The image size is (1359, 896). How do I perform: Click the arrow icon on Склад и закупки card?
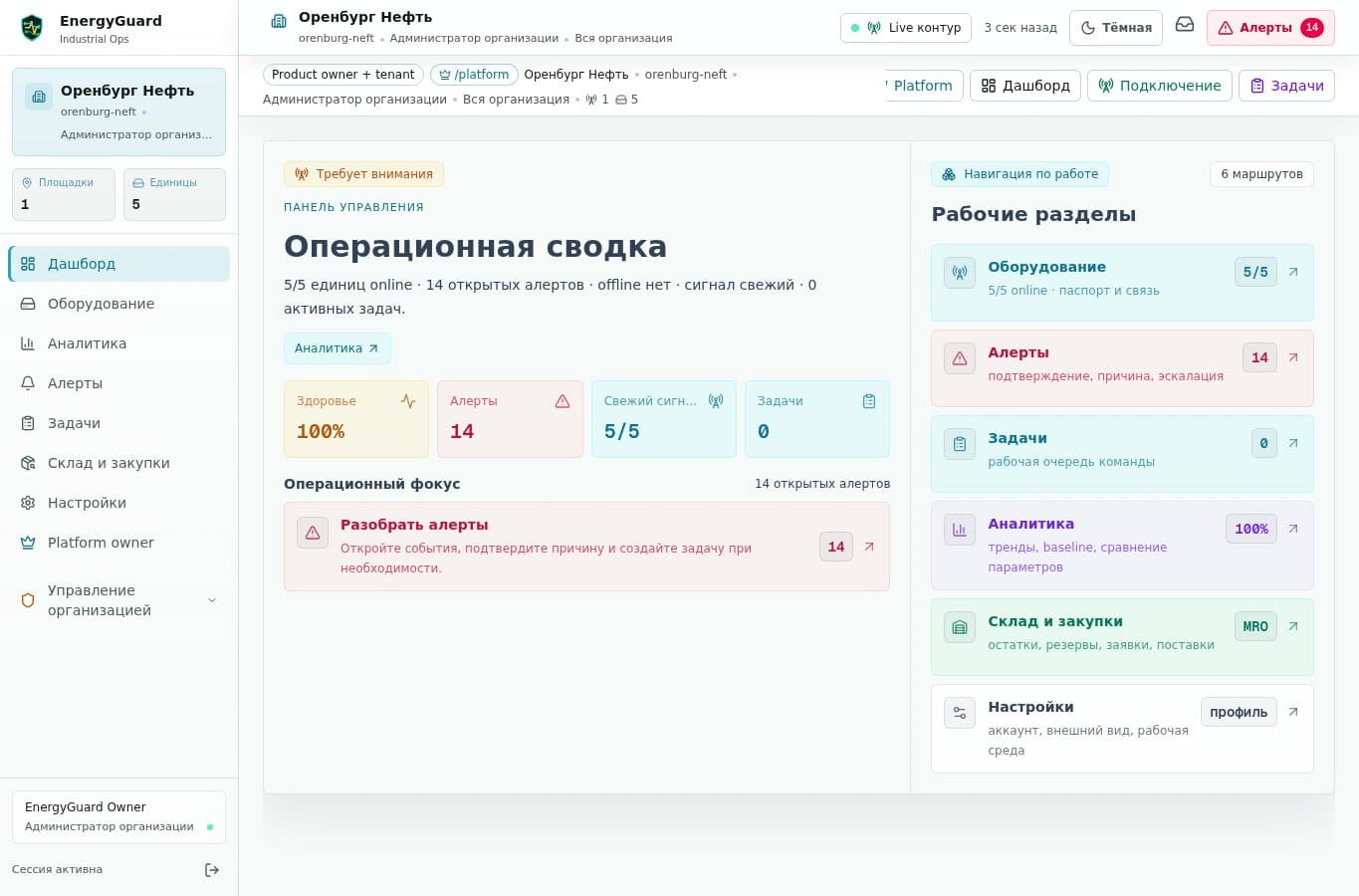click(1293, 626)
